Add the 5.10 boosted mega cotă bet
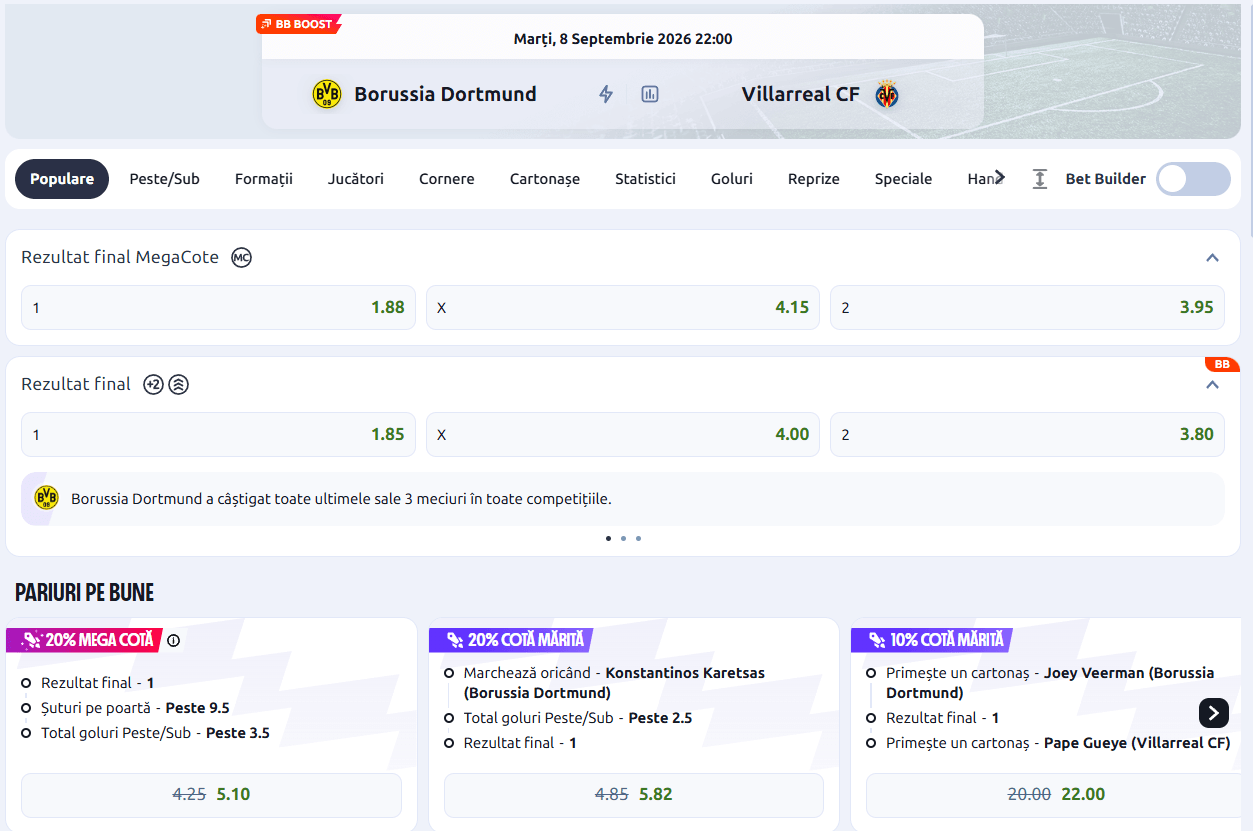The width and height of the screenshot is (1253, 831). click(211, 795)
